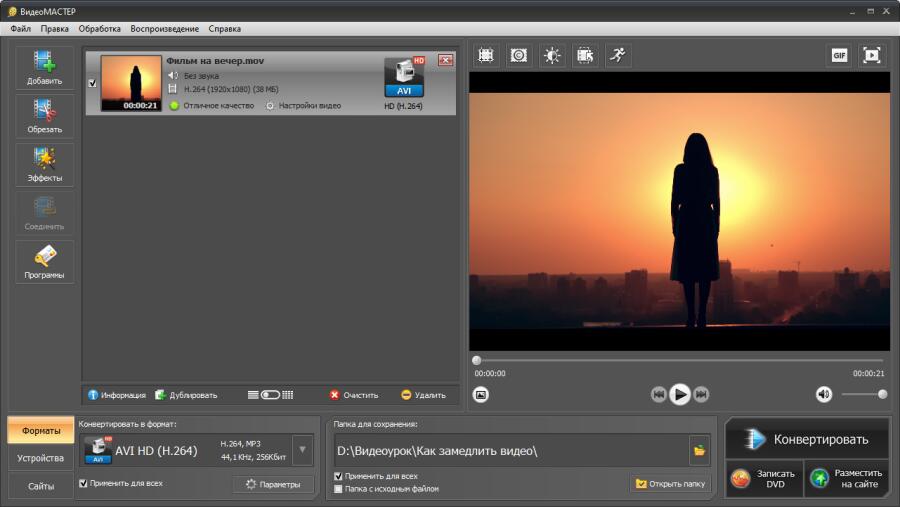The width and height of the screenshot is (900, 507).
Task: Open the crop tool above the preview
Action: pyautogui.click(x=486, y=55)
